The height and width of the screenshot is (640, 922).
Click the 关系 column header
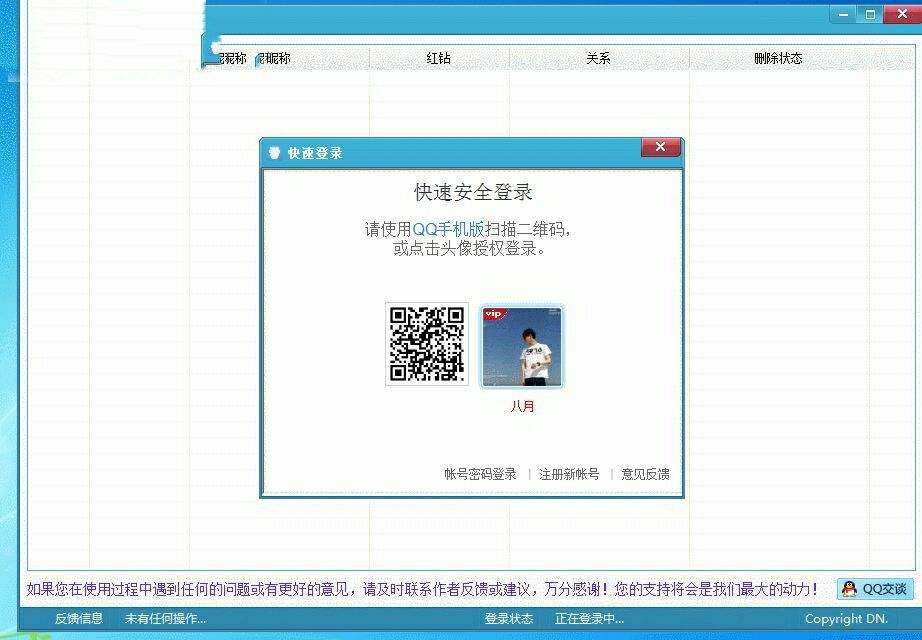tap(598, 58)
